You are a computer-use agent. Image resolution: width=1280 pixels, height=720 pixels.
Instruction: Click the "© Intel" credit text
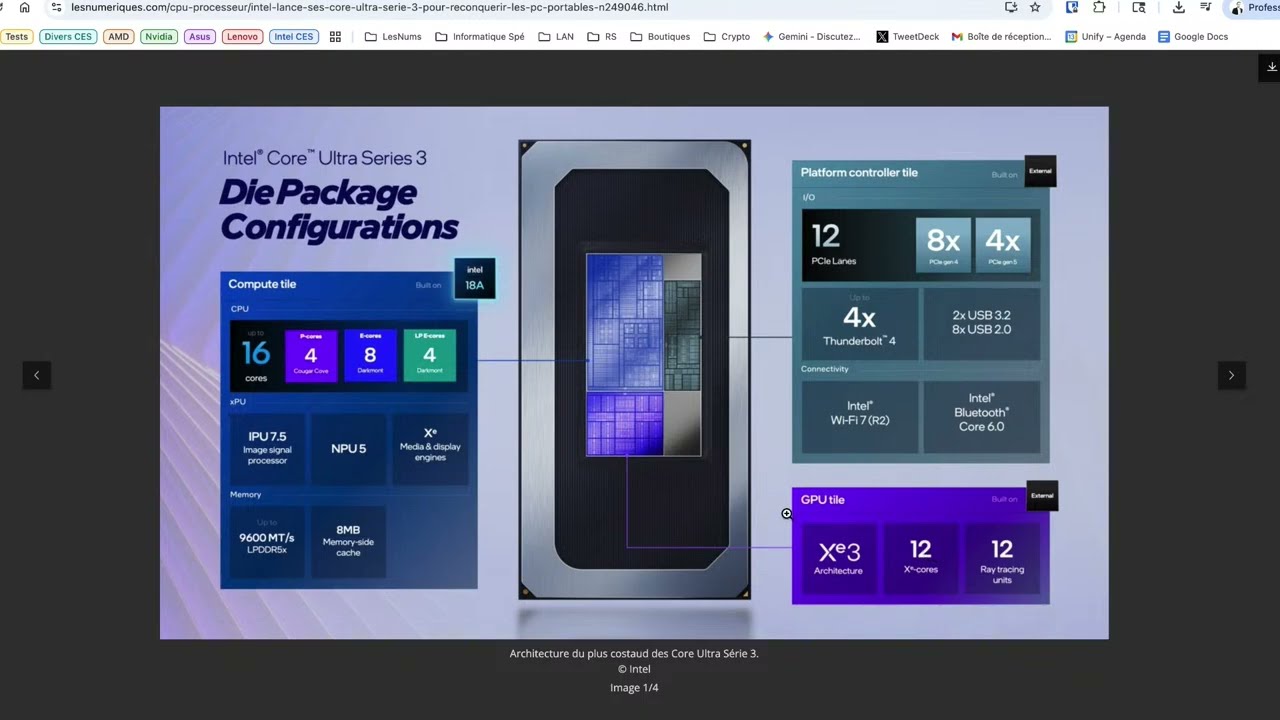pos(634,670)
